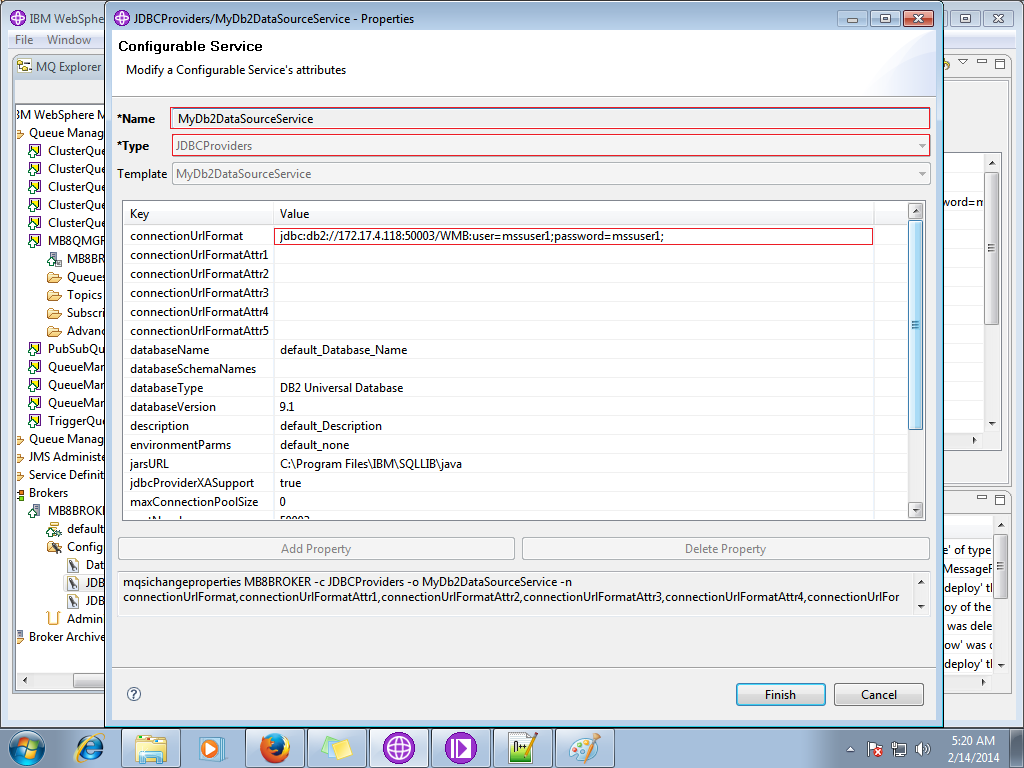Image resolution: width=1024 pixels, height=768 pixels.
Task: Open Internet Explorer from taskbar
Action: click(x=90, y=748)
